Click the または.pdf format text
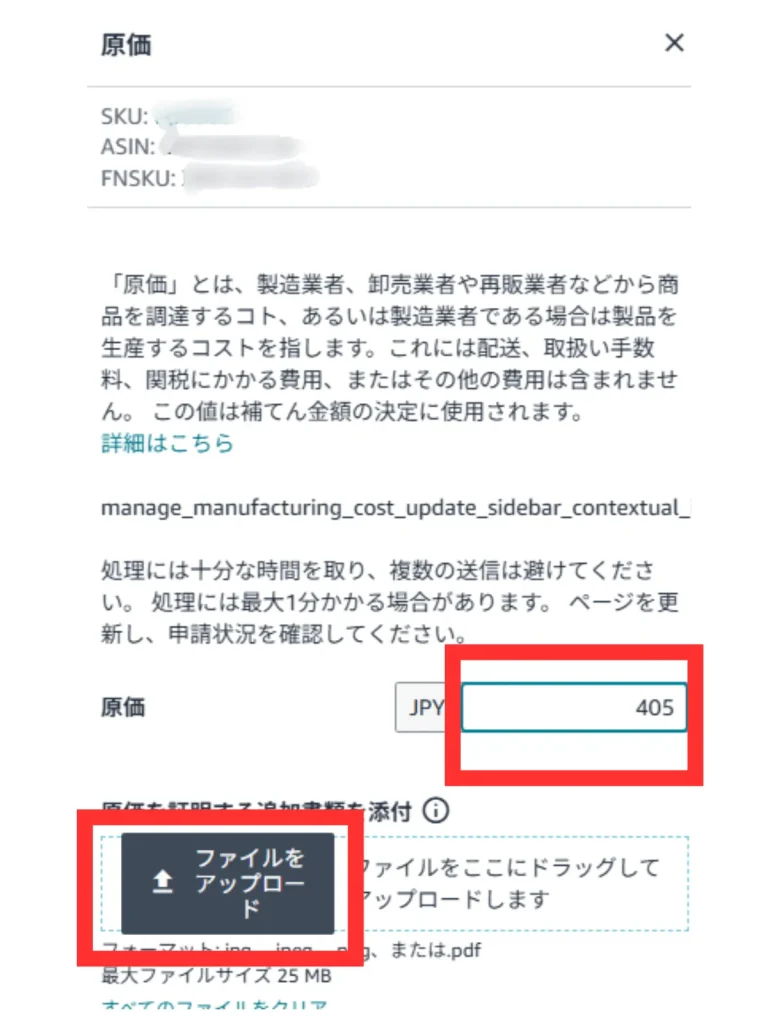 point(436,950)
